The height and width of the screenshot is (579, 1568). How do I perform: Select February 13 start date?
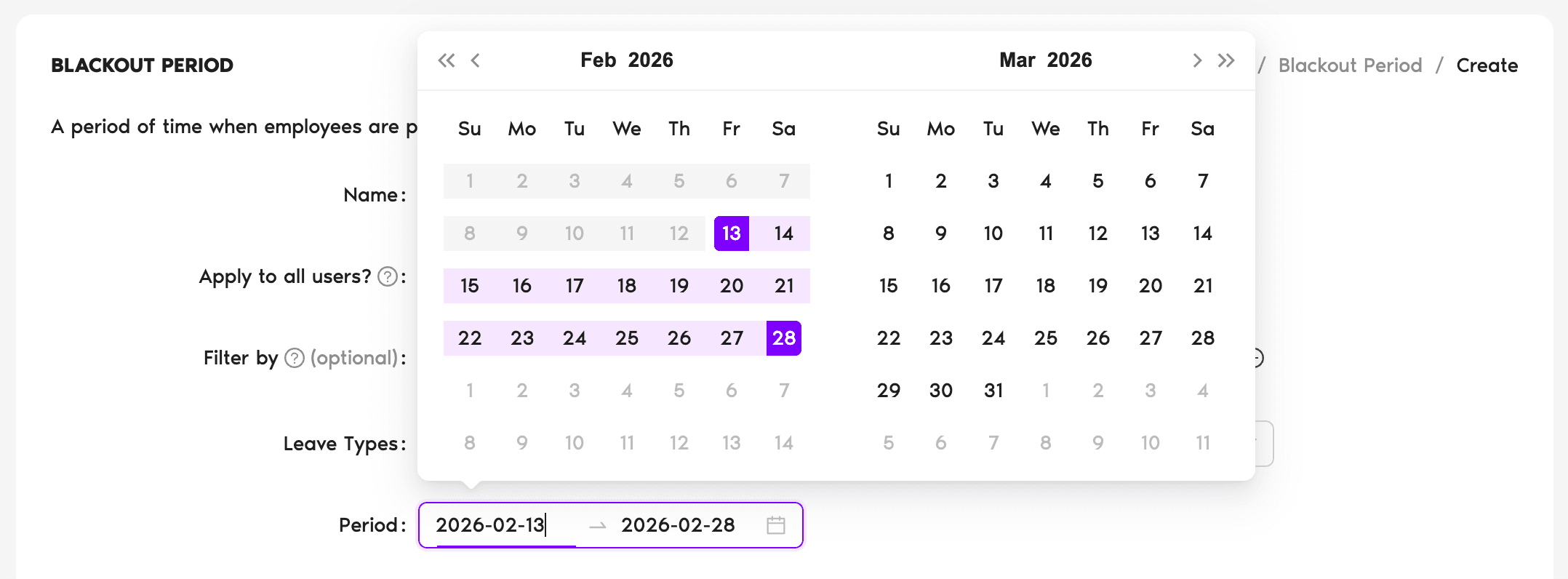(731, 233)
